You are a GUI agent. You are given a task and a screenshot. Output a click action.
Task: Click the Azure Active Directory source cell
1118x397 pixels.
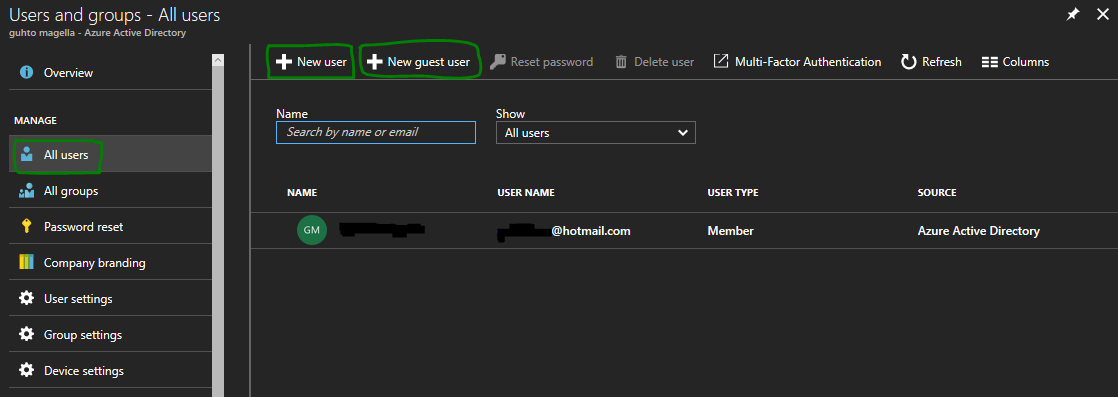pyautogui.click(x=978, y=231)
